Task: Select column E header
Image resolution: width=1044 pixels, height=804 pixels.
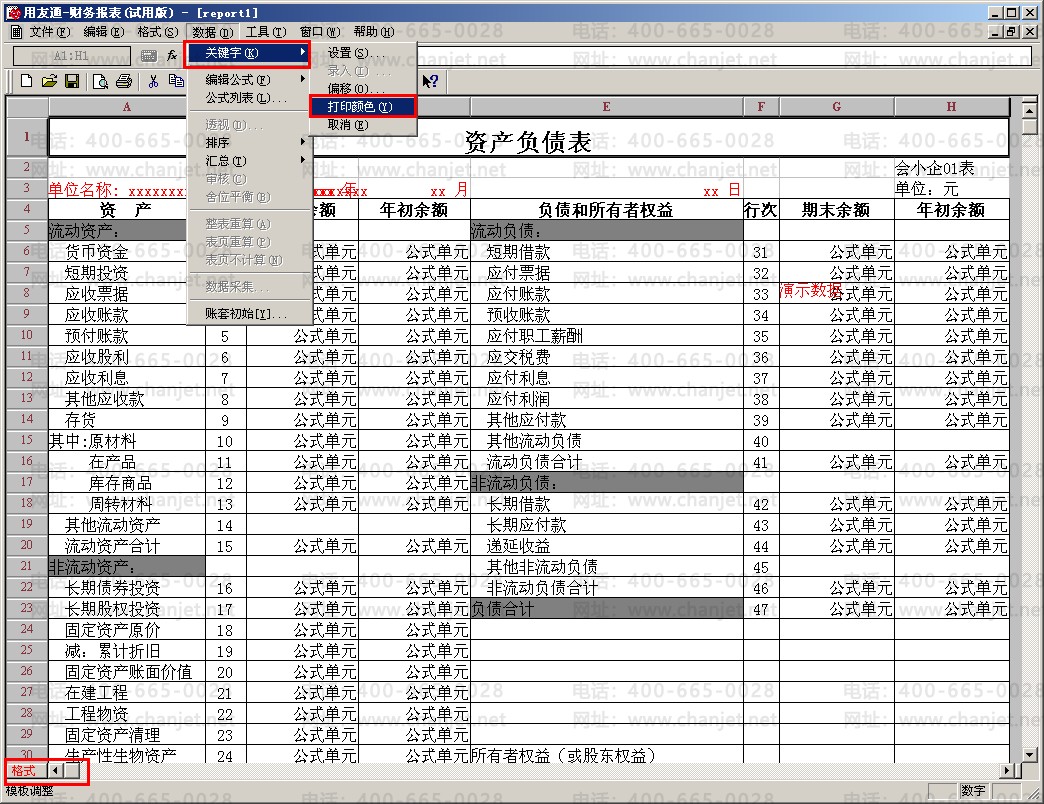Action: [607, 106]
